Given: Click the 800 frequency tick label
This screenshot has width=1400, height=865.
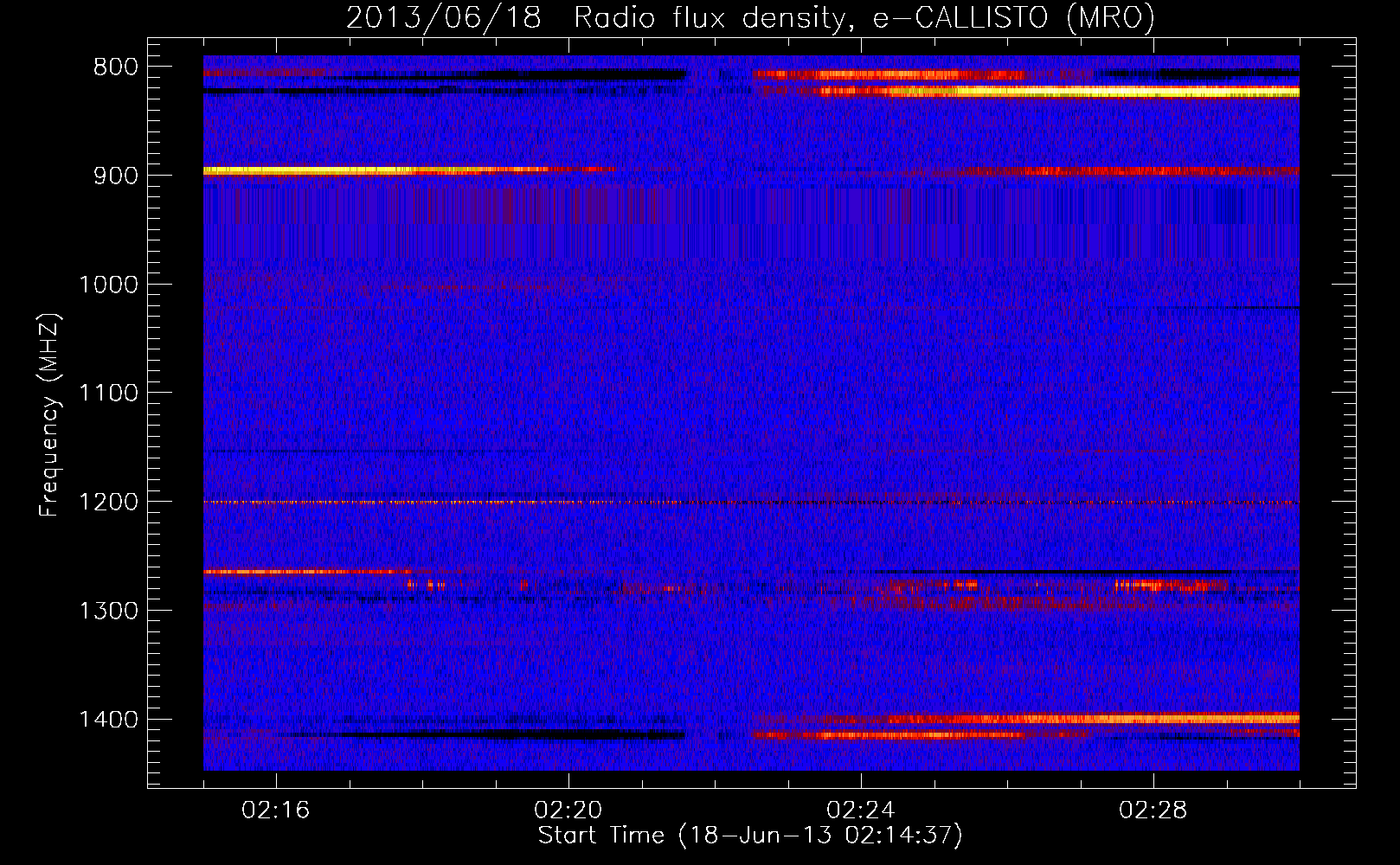Looking at the screenshot, I should pyautogui.click(x=115, y=67).
